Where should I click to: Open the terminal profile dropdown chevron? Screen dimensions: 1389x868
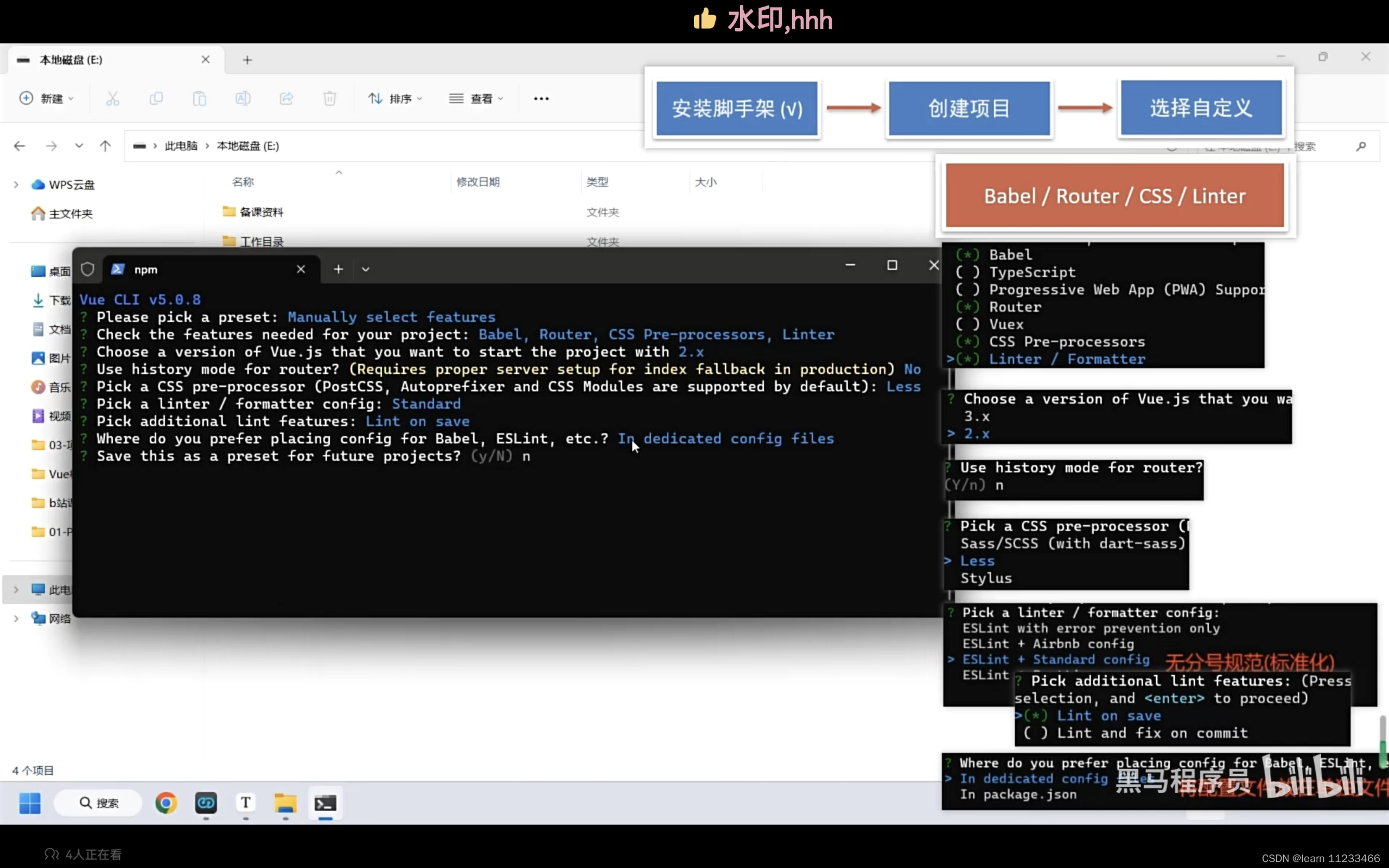pos(366,269)
